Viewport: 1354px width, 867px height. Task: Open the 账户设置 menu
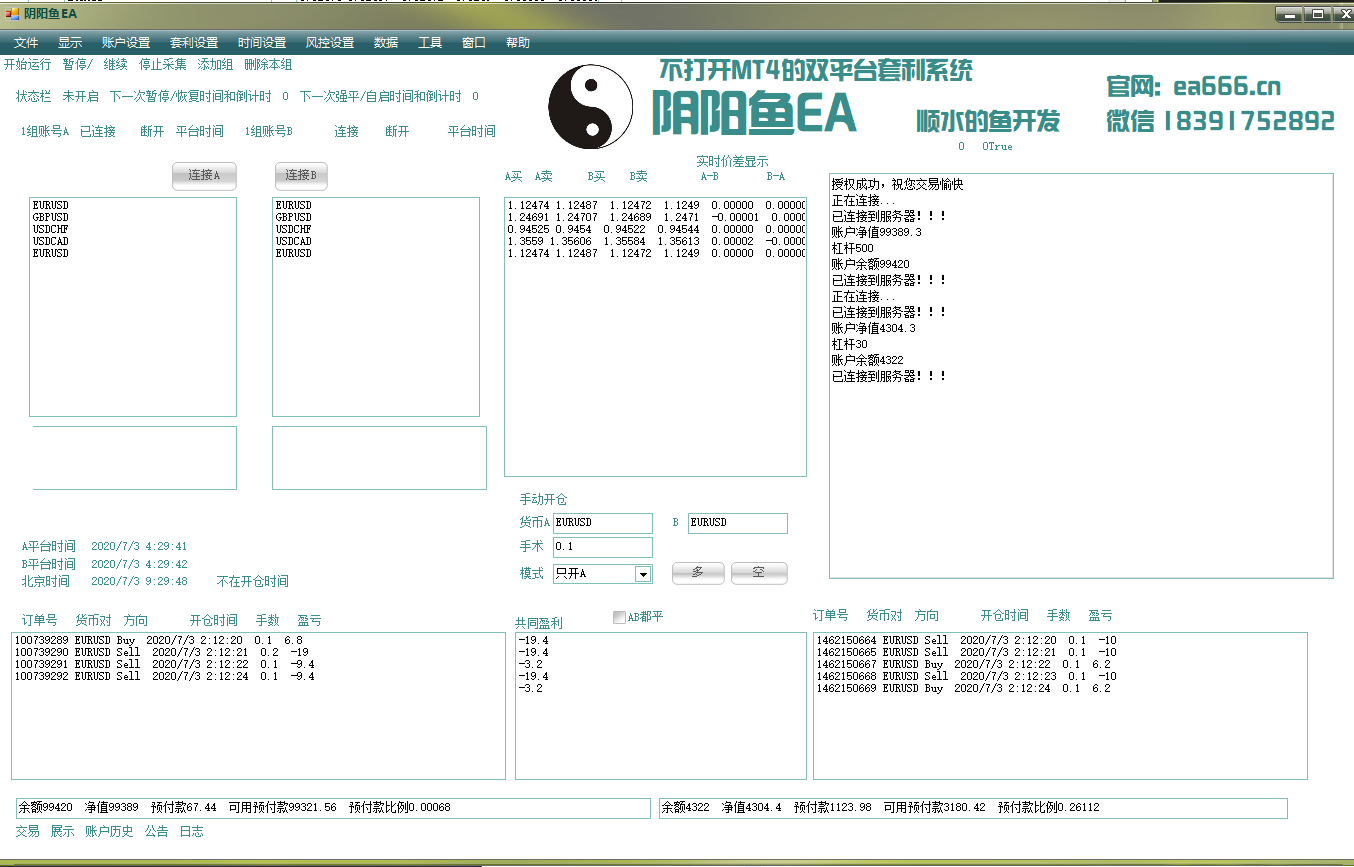click(126, 43)
